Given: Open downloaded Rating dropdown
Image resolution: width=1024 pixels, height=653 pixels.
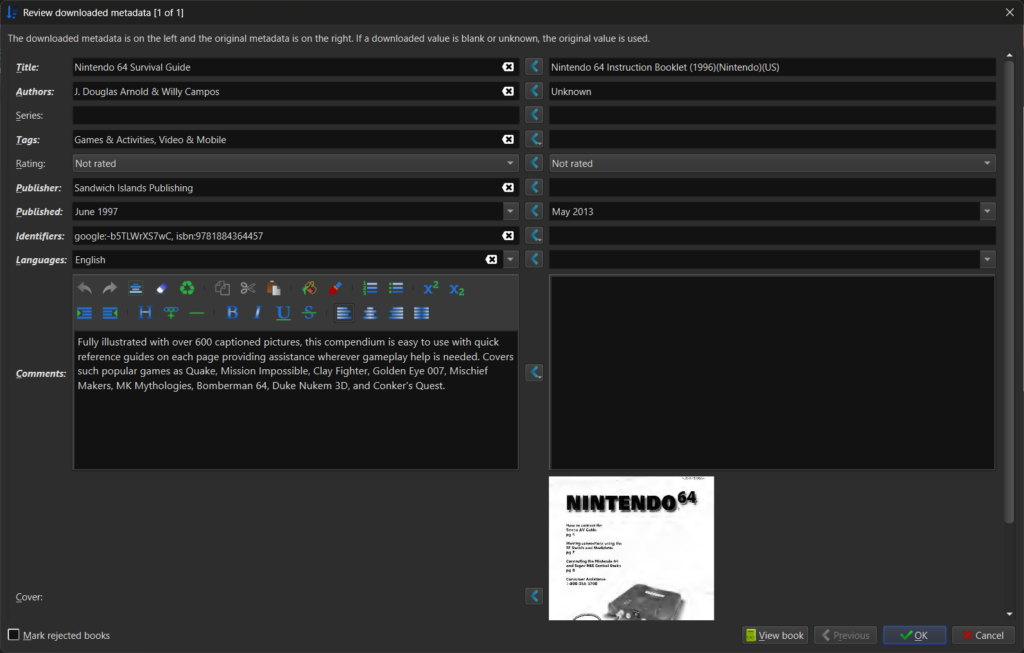Looking at the screenshot, I should pyautogui.click(x=510, y=163).
